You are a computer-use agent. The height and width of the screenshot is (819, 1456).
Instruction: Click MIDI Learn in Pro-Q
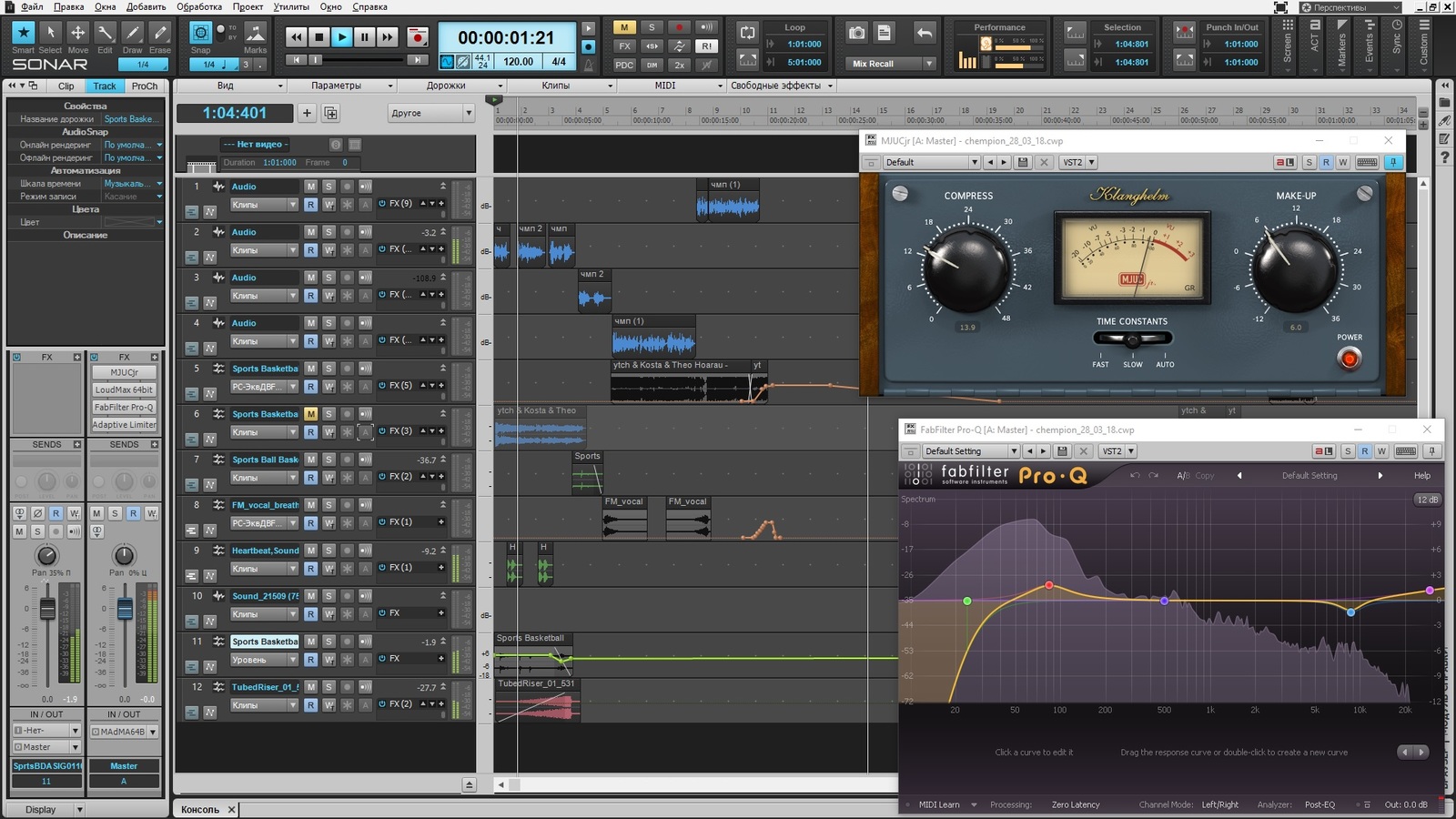tap(939, 804)
